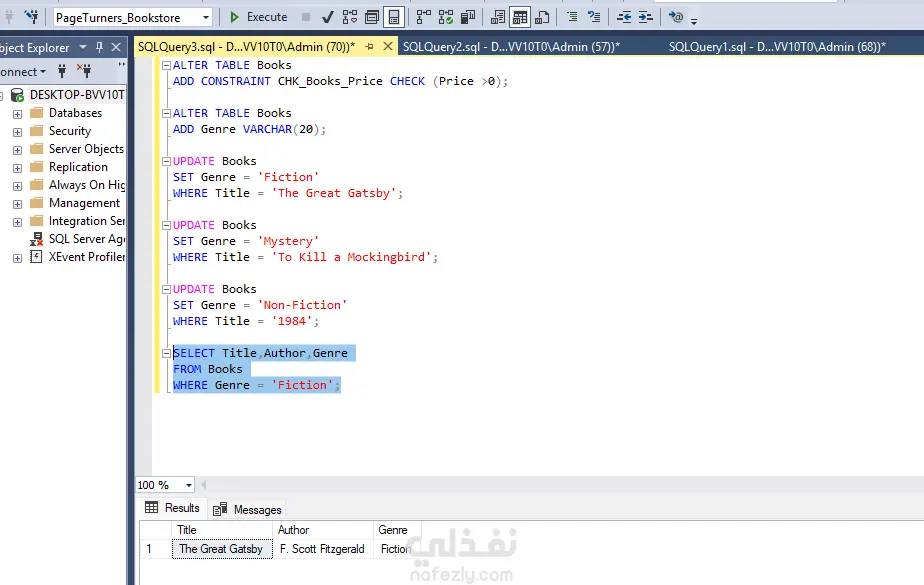Close the Object Explorer panel
This screenshot has width=924, height=585.
coord(116,47)
